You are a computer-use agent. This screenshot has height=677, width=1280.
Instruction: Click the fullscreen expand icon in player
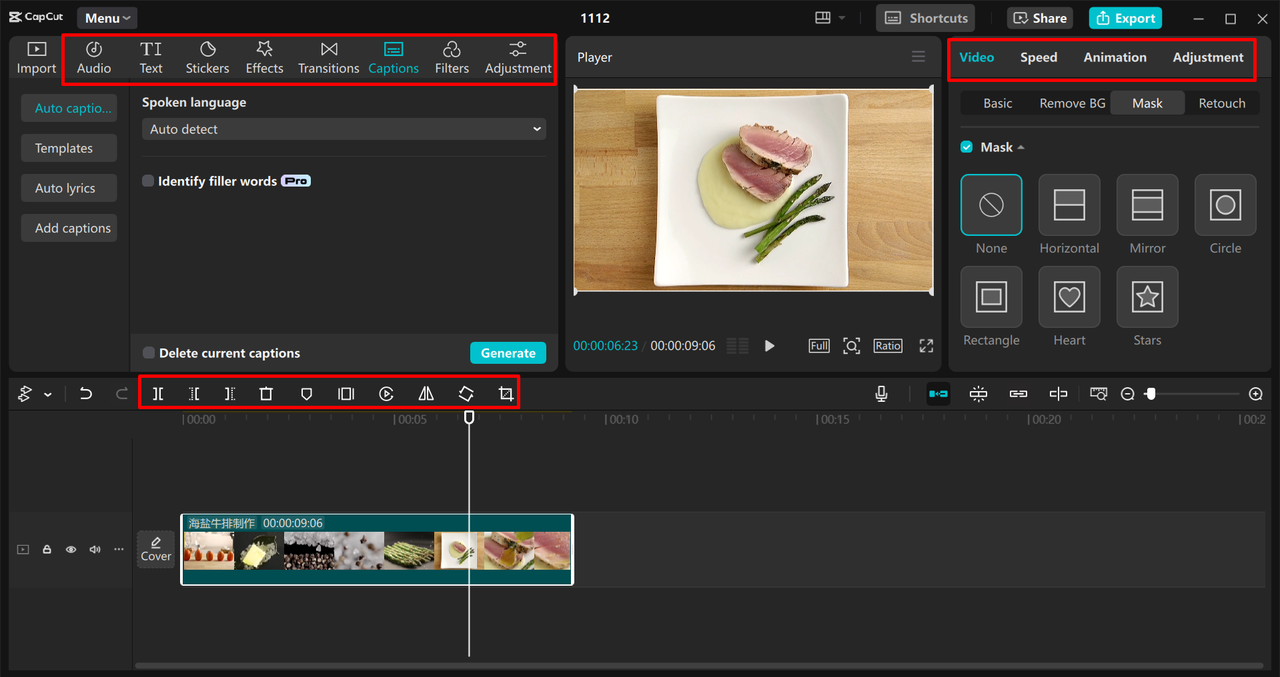coord(926,345)
